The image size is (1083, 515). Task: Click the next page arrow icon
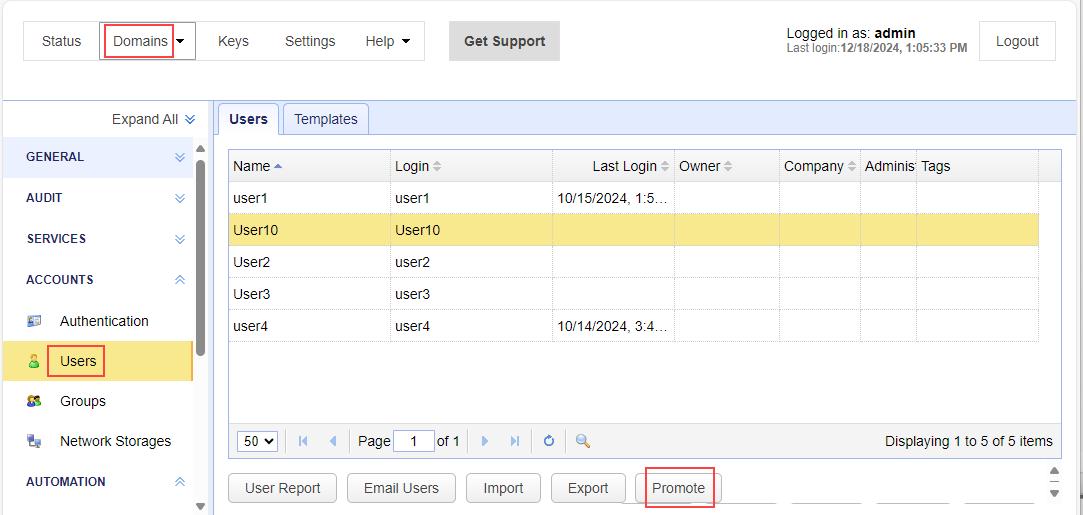coord(485,441)
